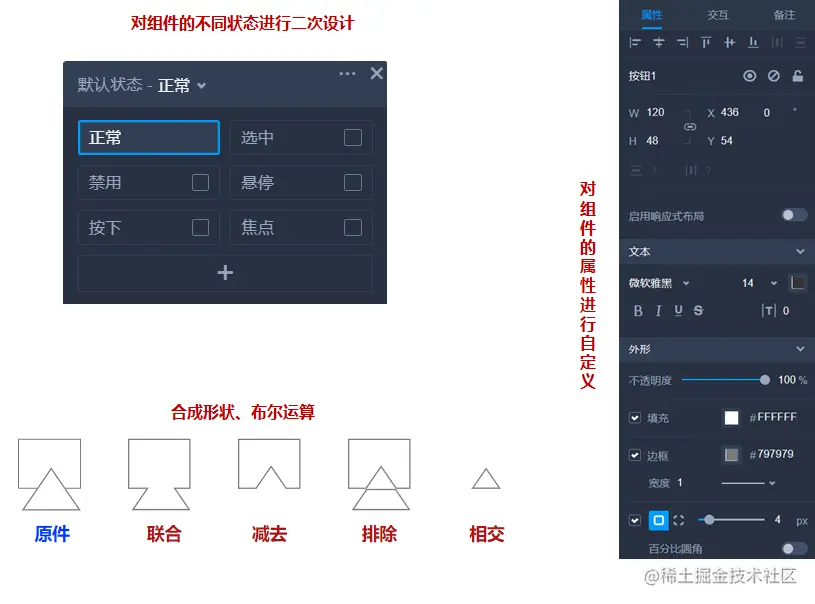
Task: Click the align top icon
Action: [x=706, y=43]
